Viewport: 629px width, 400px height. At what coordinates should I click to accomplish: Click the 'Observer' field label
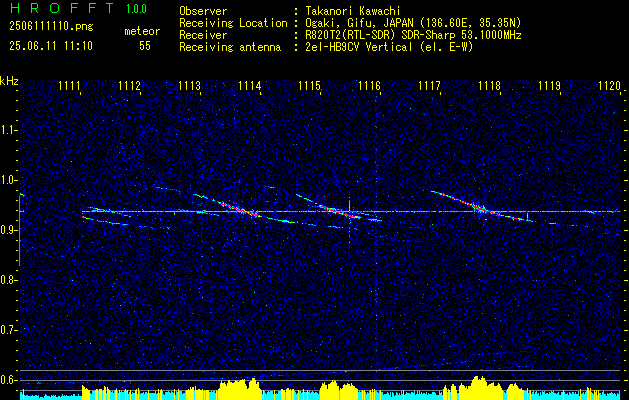pos(203,11)
